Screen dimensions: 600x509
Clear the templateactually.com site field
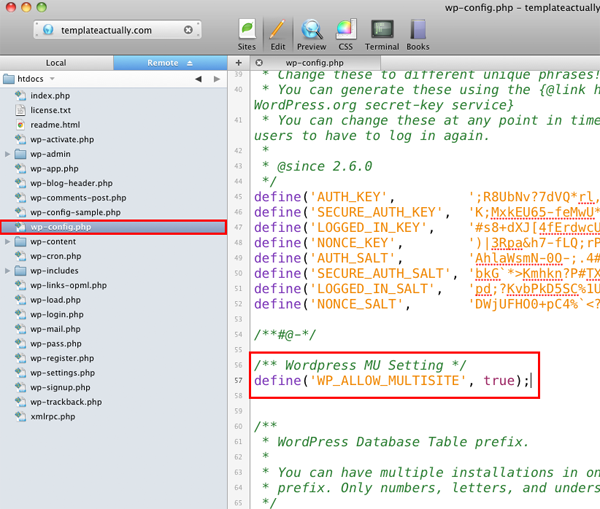(x=188, y=29)
